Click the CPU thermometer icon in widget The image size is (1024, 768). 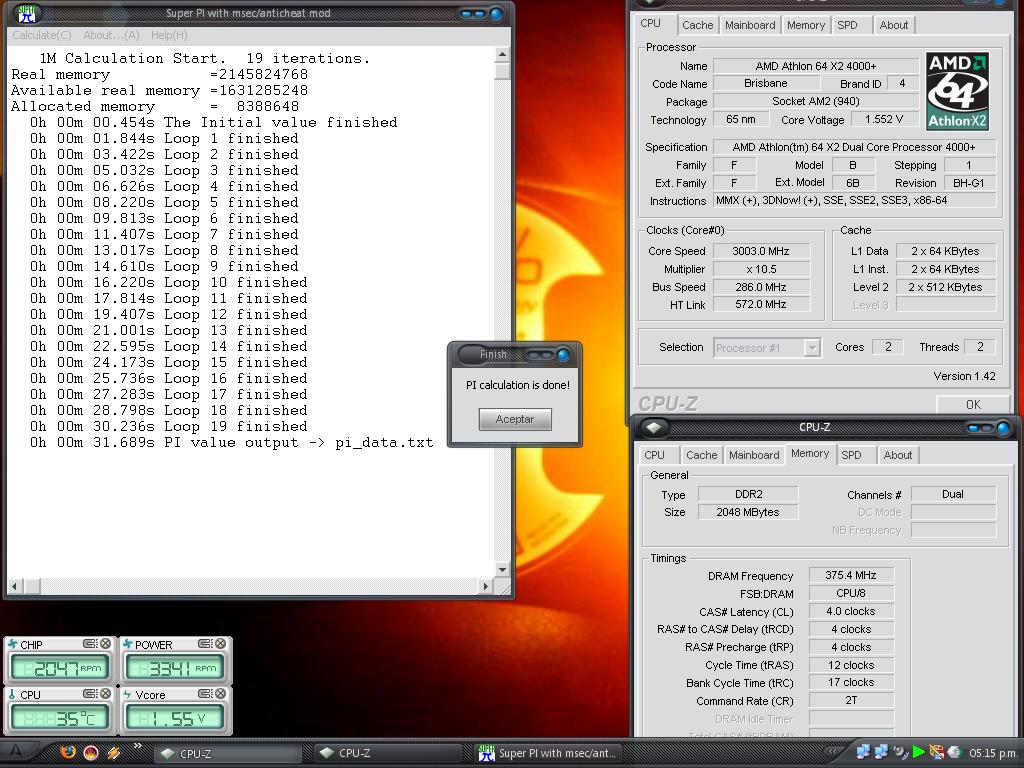click(x=12, y=694)
